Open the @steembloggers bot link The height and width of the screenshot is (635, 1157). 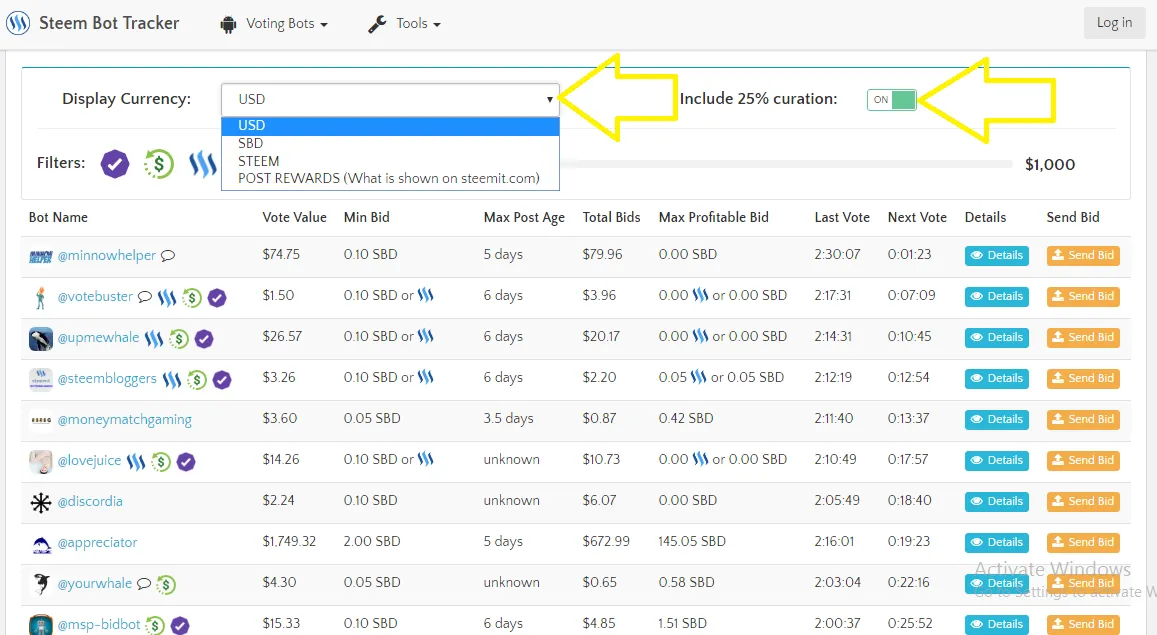click(107, 378)
